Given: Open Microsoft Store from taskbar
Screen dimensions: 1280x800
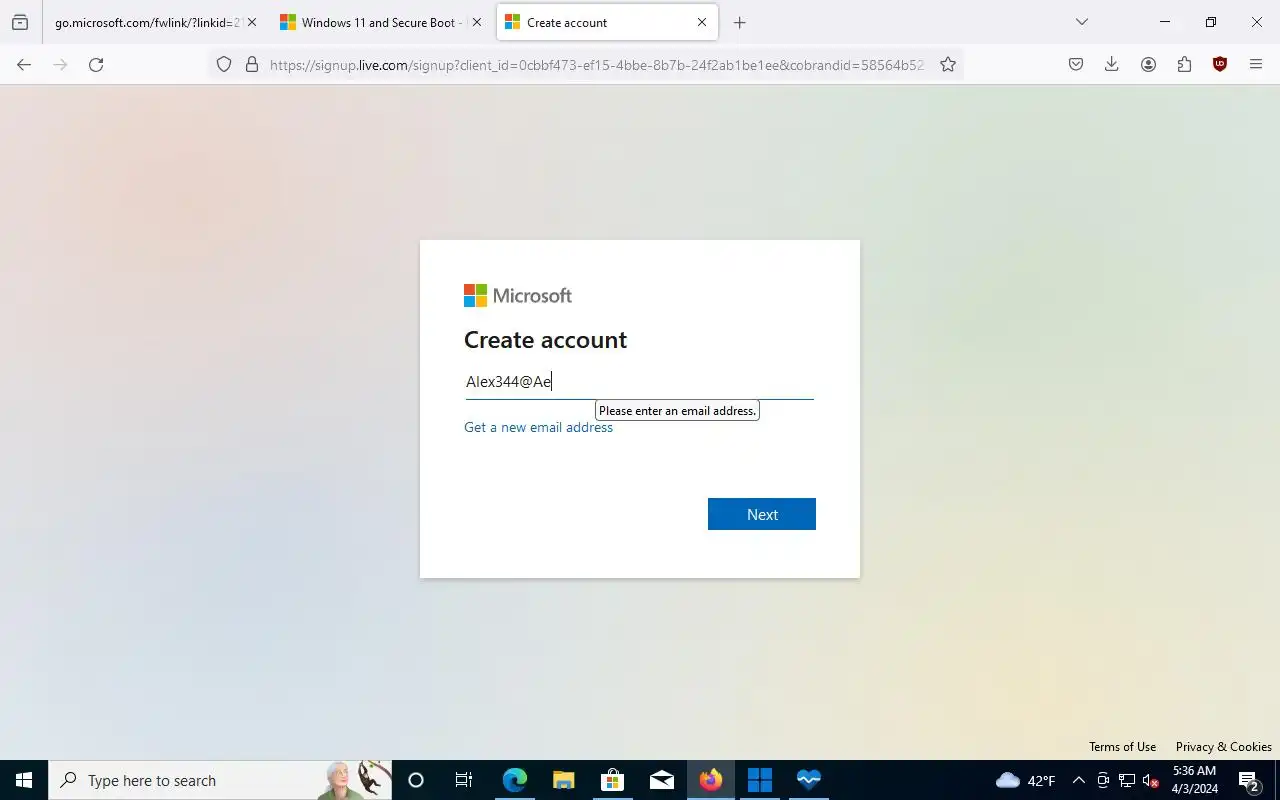Looking at the screenshot, I should click(612, 780).
